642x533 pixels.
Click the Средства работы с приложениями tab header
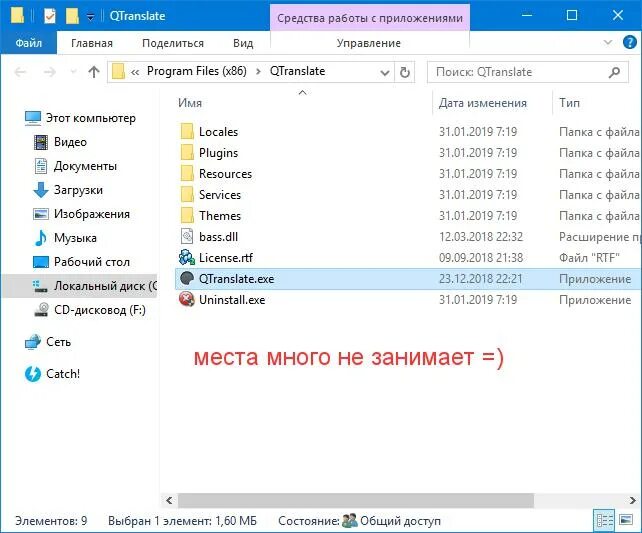tap(370, 18)
